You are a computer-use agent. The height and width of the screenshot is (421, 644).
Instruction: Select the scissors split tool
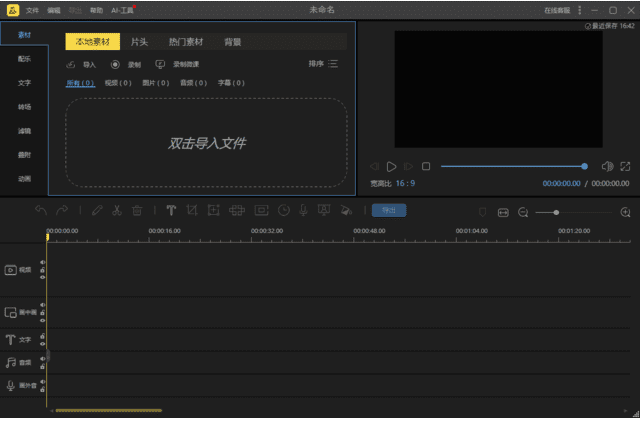[x=117, y=211]
